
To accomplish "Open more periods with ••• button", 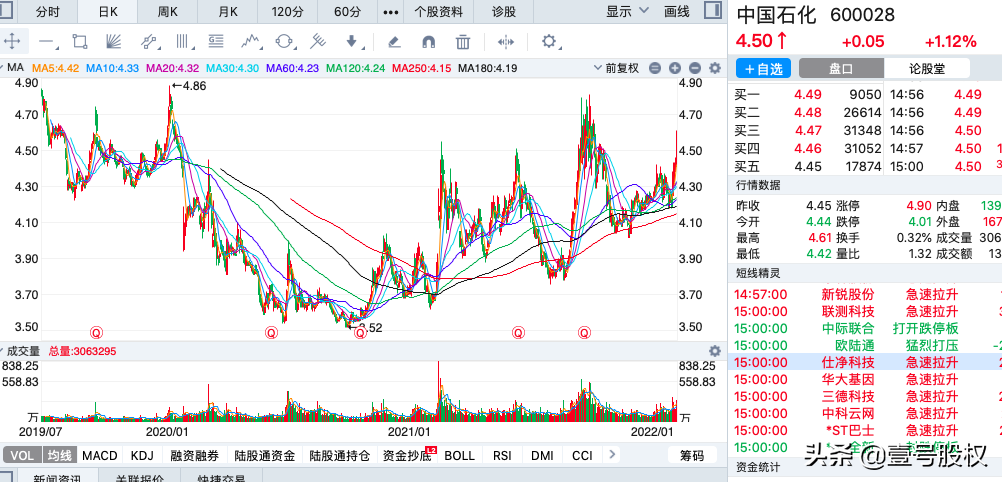I will coord(390,12).
